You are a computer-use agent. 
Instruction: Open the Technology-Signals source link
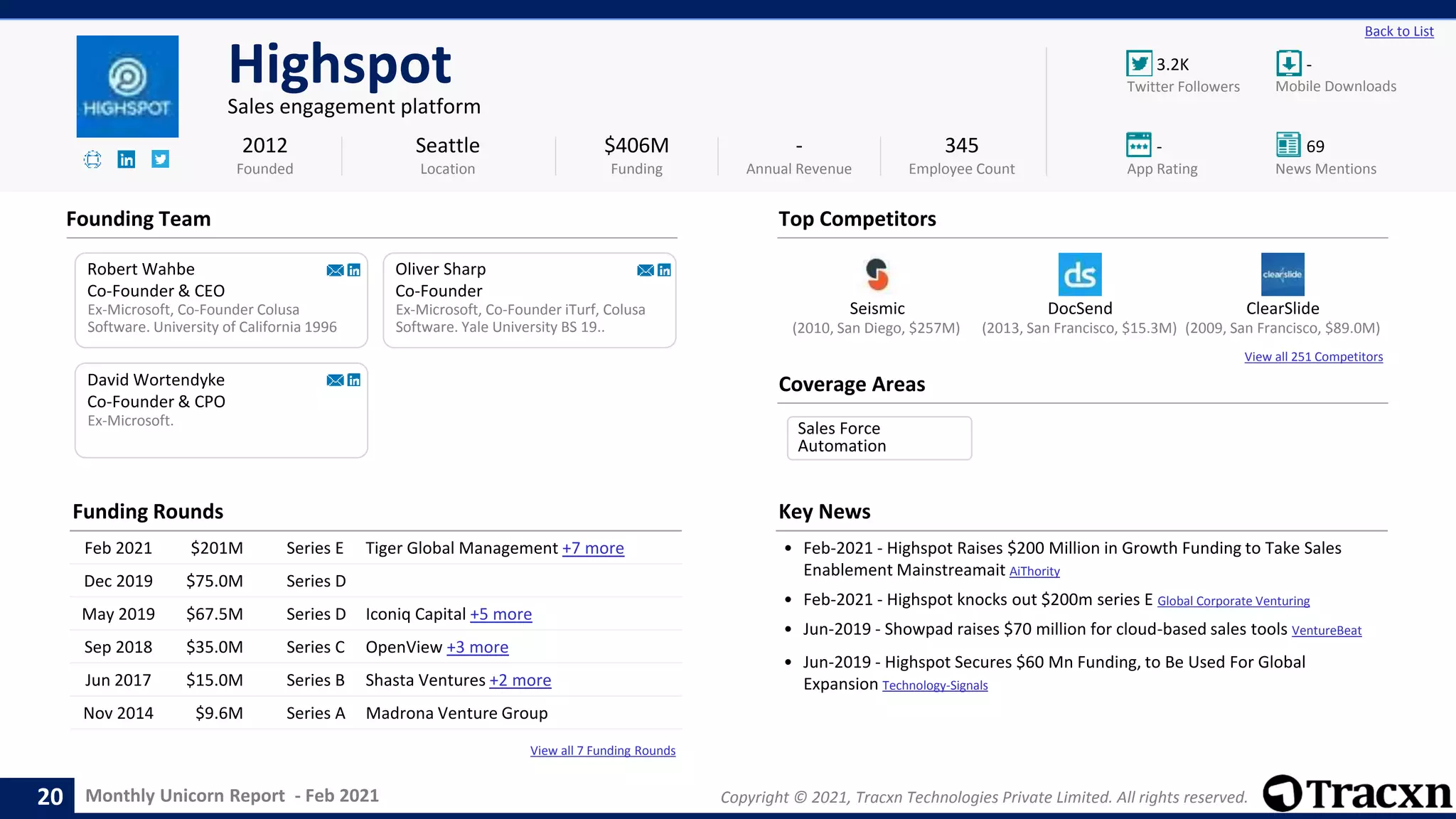935,685
